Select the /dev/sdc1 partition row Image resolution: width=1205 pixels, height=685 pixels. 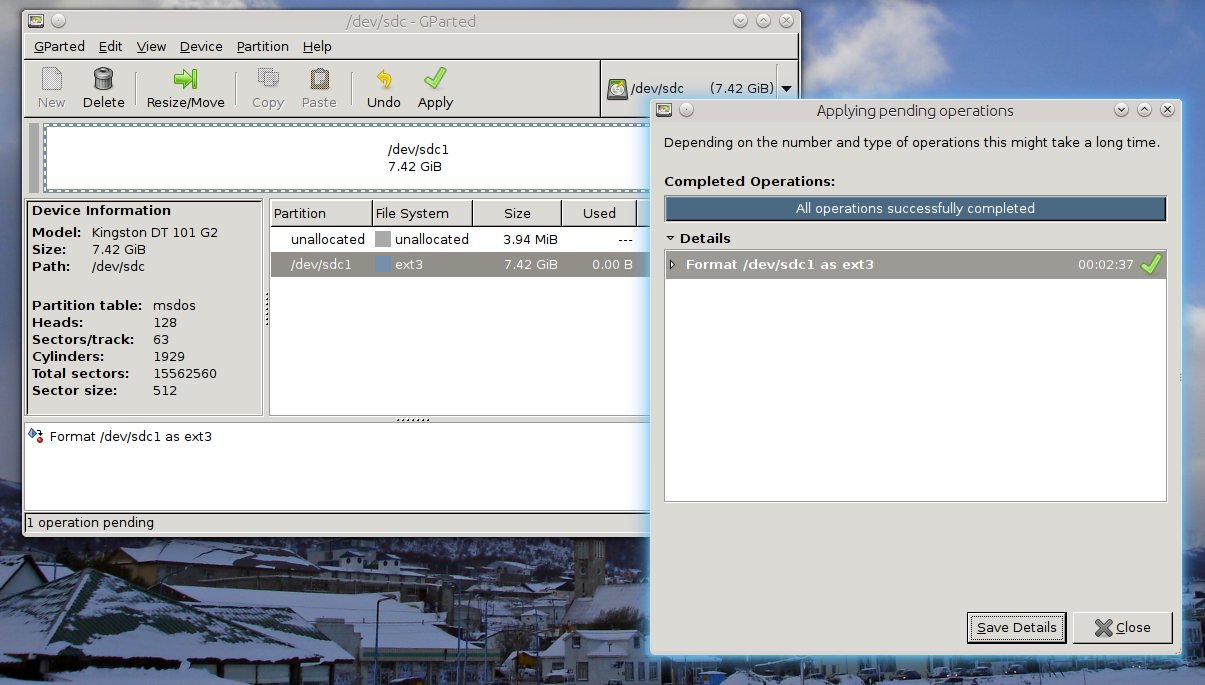458,265
